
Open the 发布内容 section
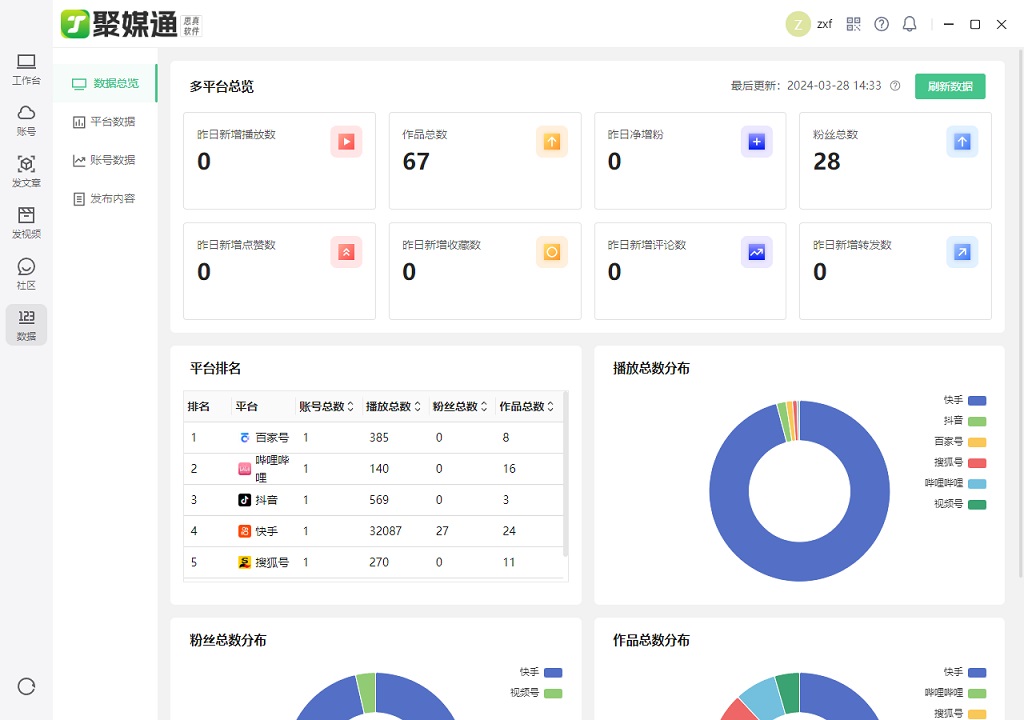[113, 198]
